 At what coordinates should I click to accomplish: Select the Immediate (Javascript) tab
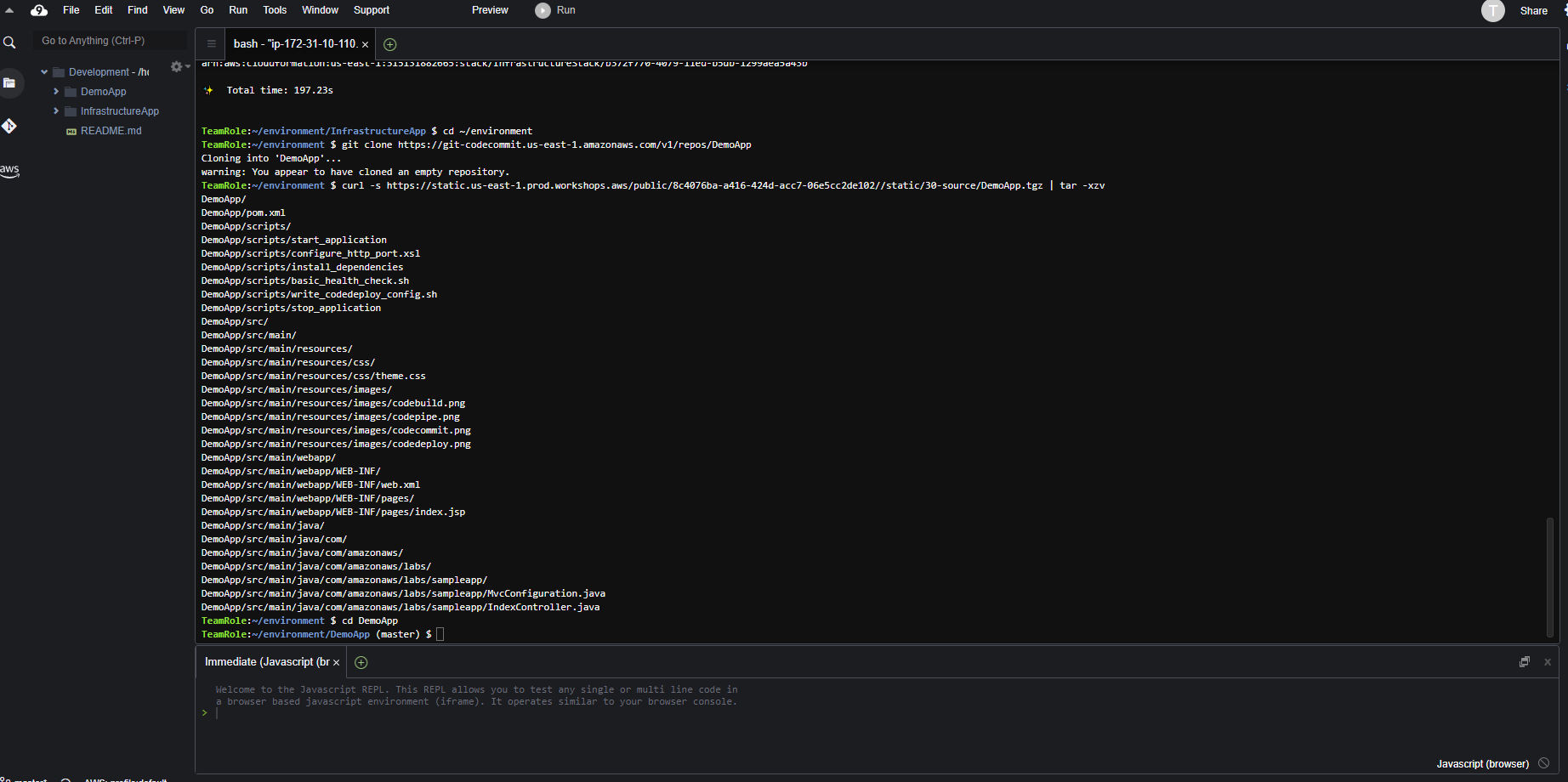coord(267,662)
